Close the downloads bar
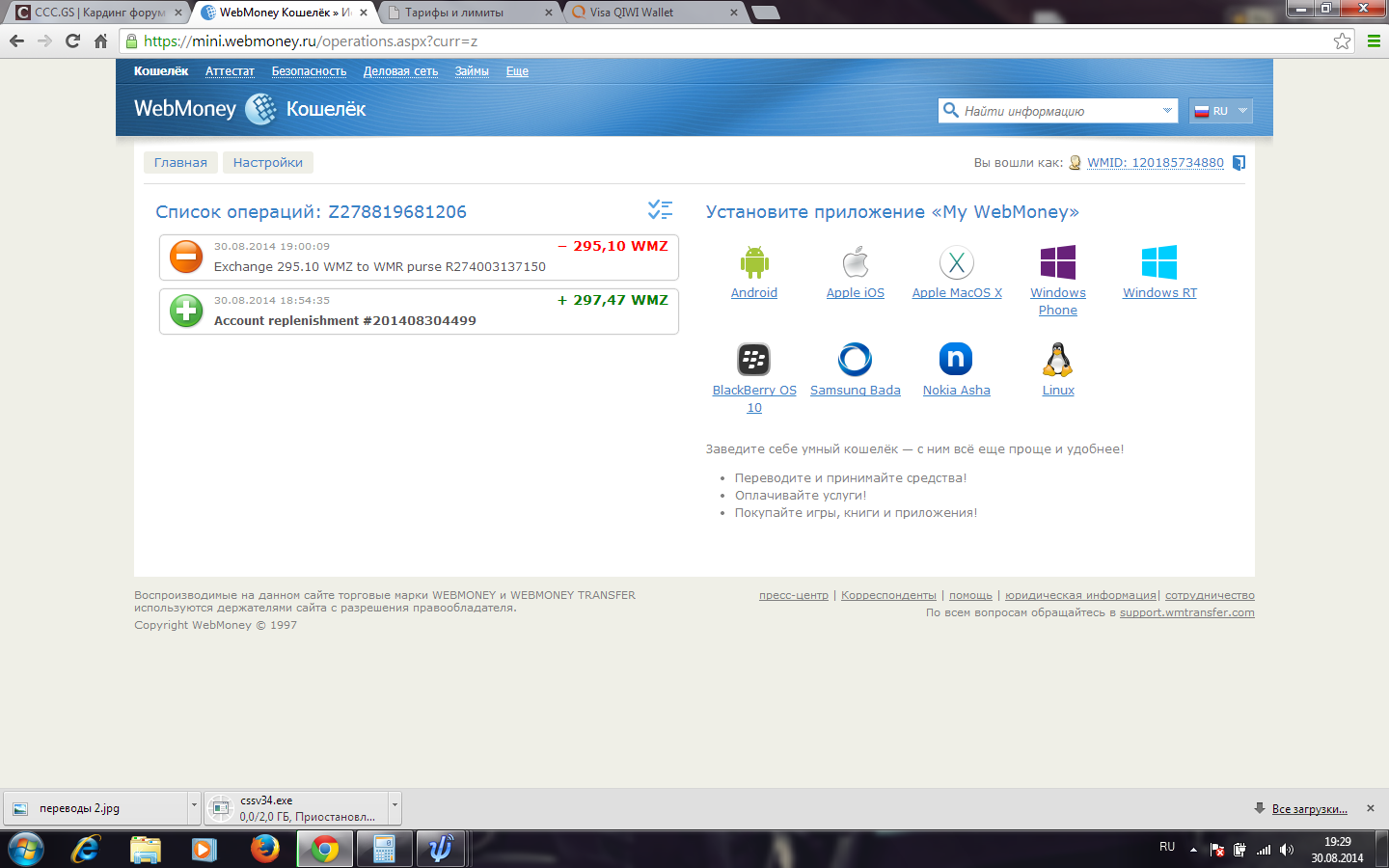Viewport: 1389px width, 868px height. pos(1371,808)
